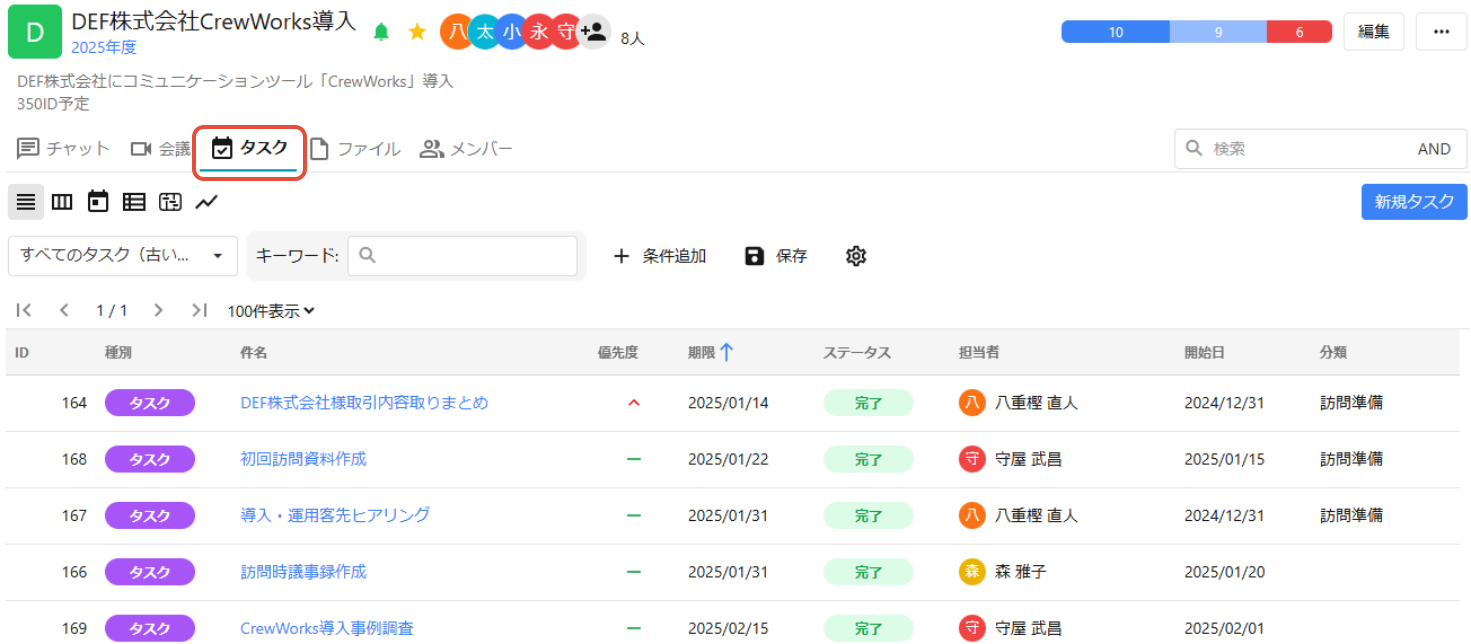Switch to the メンバー tab
This screenshot has width=1471, height=644.
pyautogui.click(x=466, y=149)
